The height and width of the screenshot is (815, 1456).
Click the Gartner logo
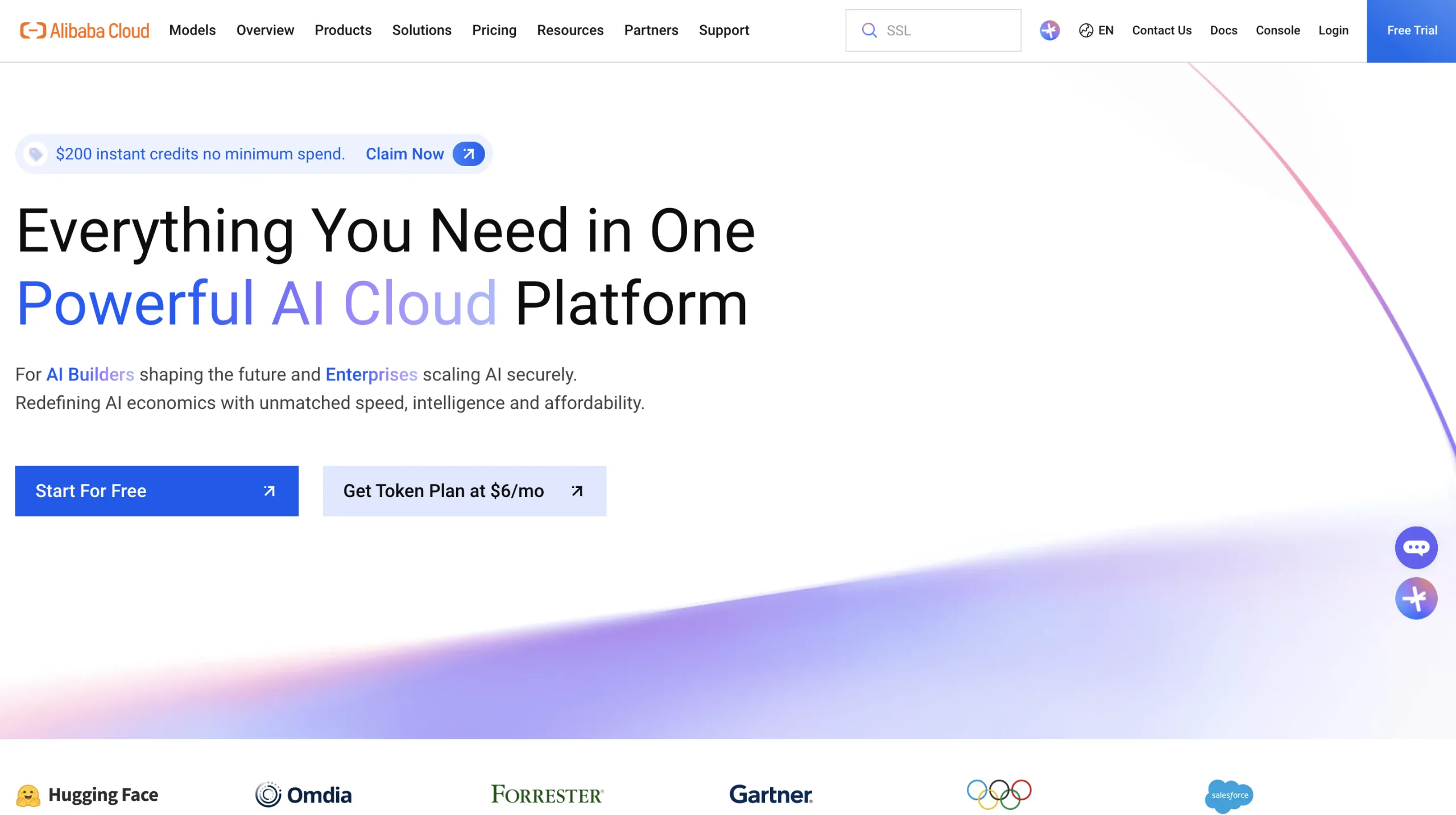coord(771,794)
